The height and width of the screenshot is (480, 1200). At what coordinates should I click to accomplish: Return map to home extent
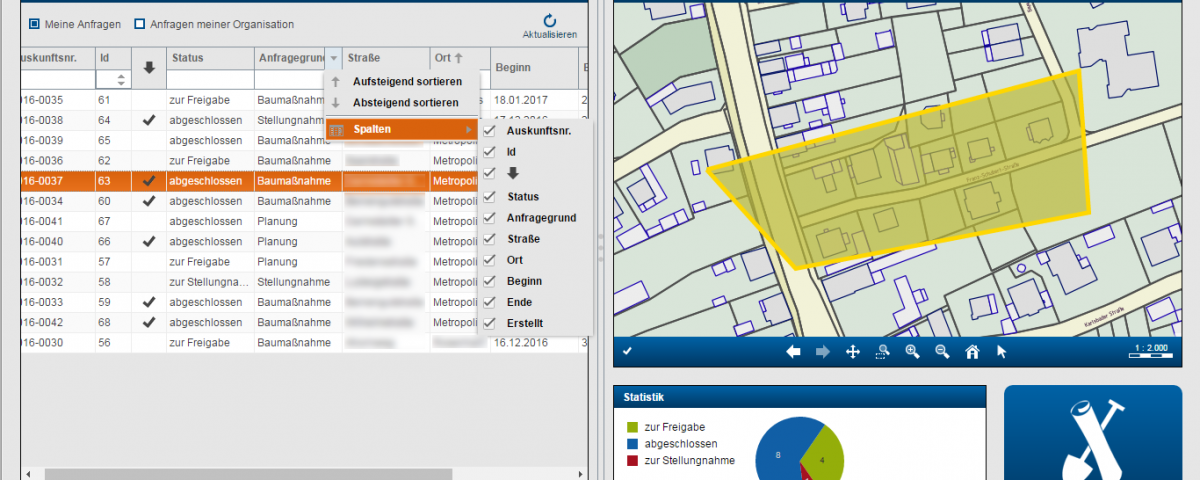[x=971, y=352]
